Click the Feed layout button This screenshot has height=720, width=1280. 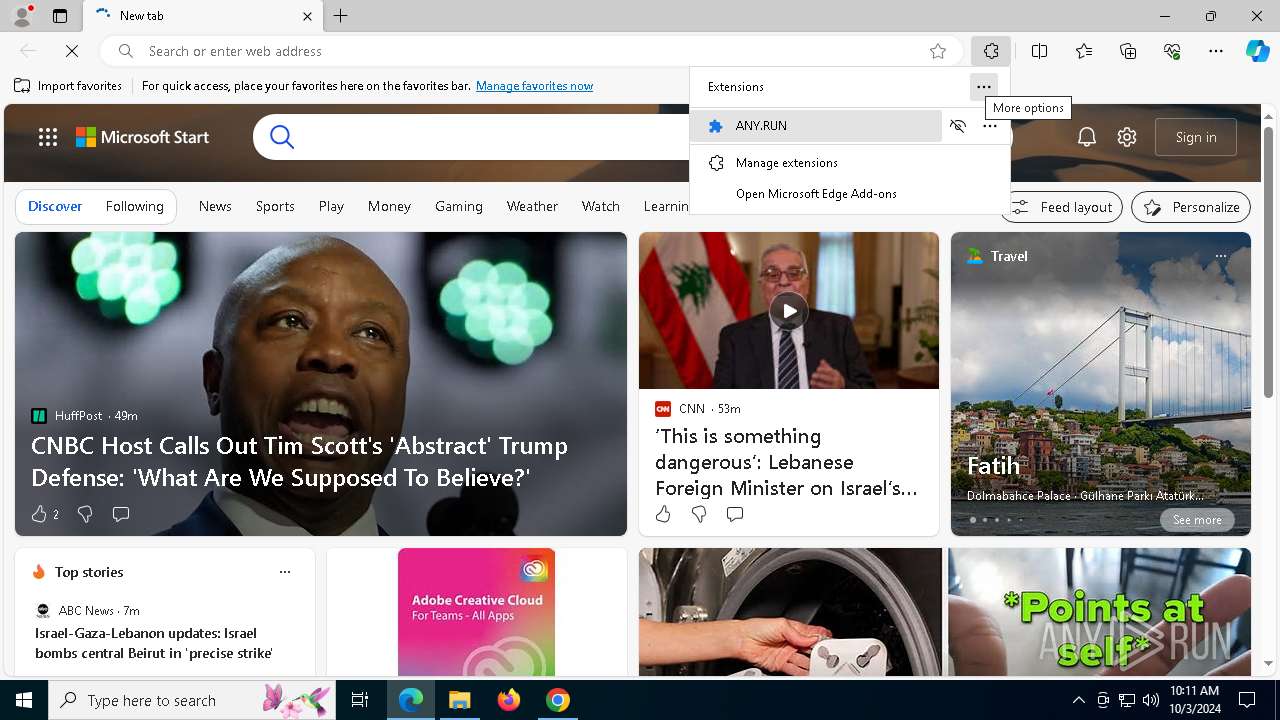(1062, 207)
